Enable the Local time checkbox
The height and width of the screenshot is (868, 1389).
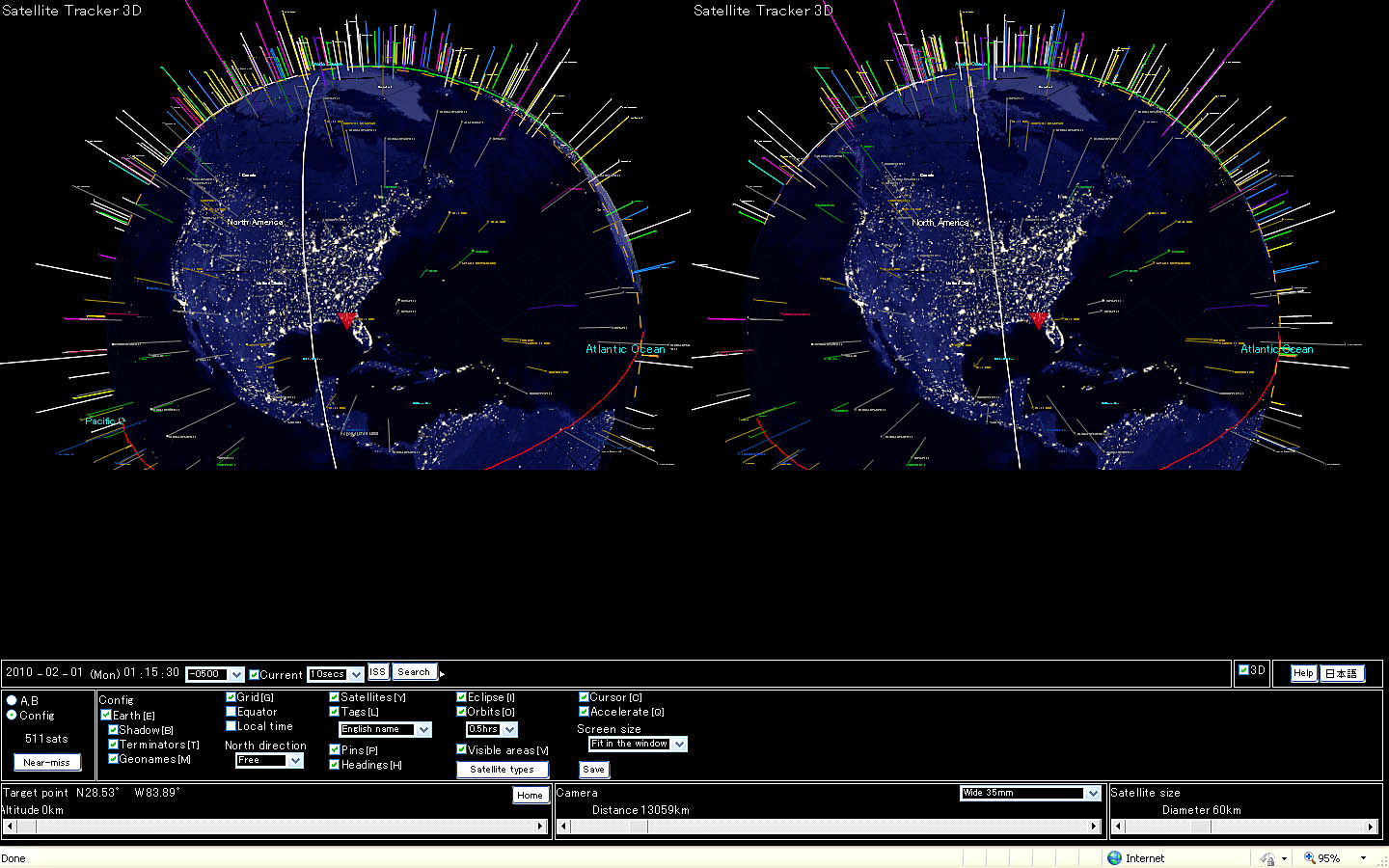pyautogui.click(x=231, y=726)
